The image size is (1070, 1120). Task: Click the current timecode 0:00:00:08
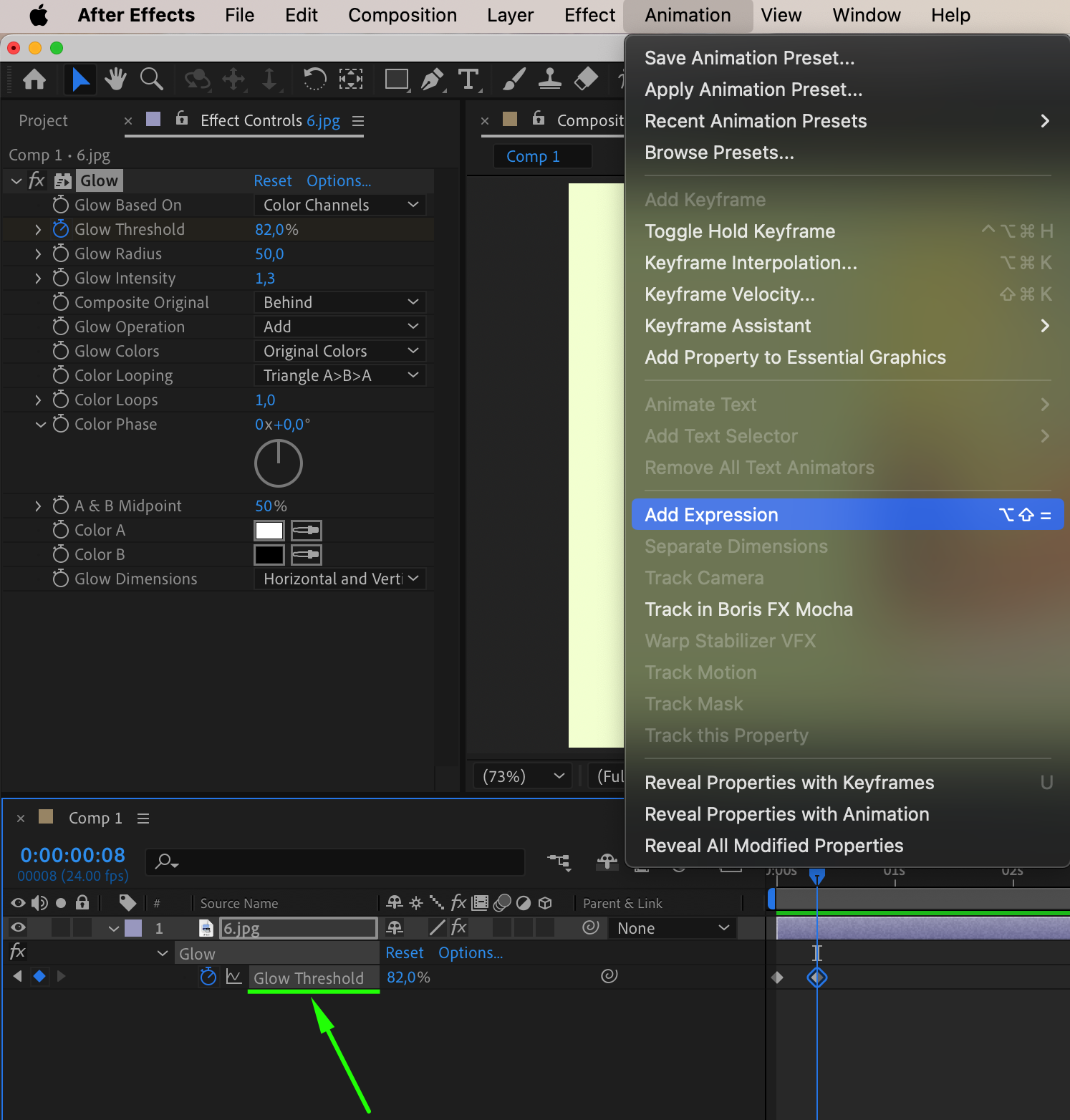click(73, 855)
